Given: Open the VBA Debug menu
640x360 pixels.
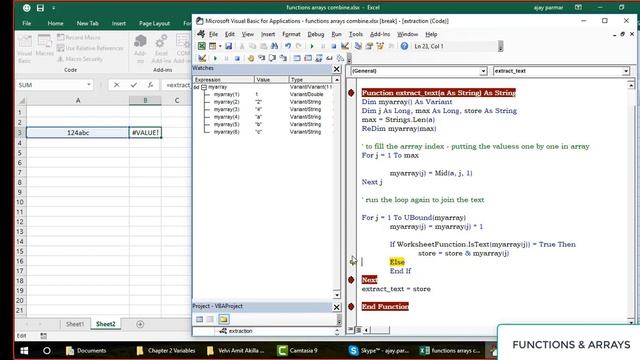Looking at the screenshot, I should (x=316, y=34).
